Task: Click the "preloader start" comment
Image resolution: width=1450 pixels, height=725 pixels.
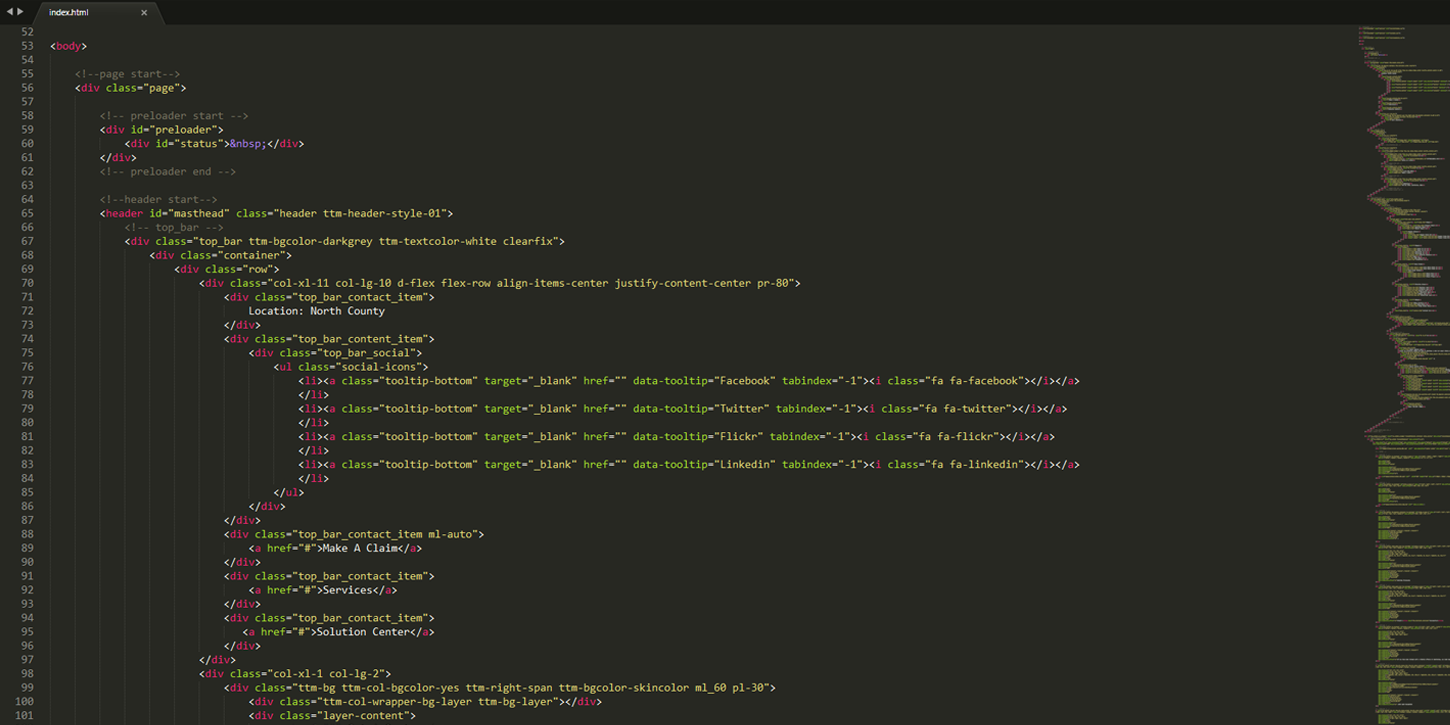Action: [x=174, y=116]
